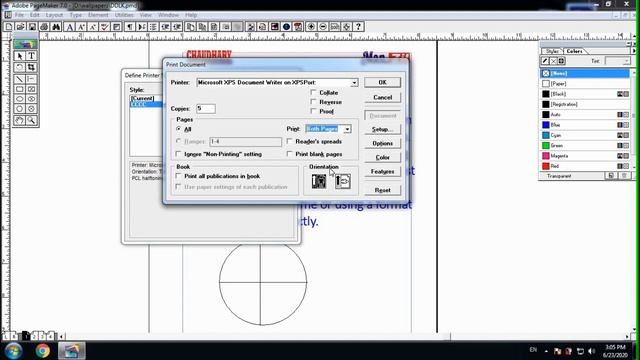Select the diagonal Line tool
640x360 pixels.
pos(20,79)
